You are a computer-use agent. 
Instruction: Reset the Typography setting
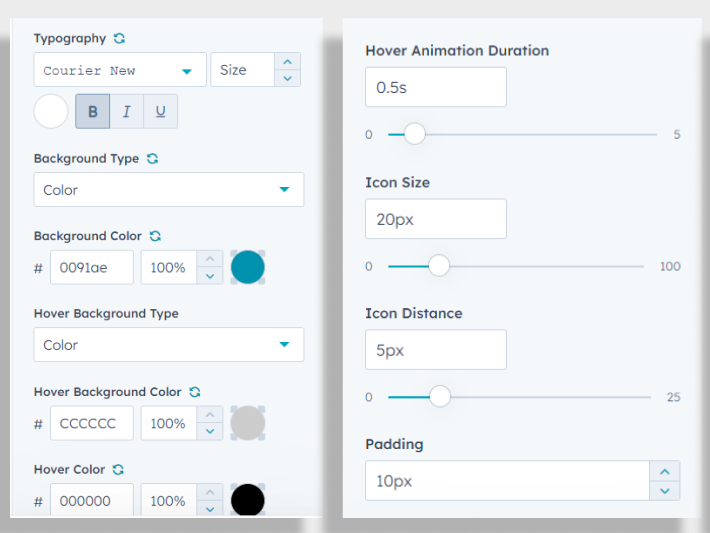(120, 38)
